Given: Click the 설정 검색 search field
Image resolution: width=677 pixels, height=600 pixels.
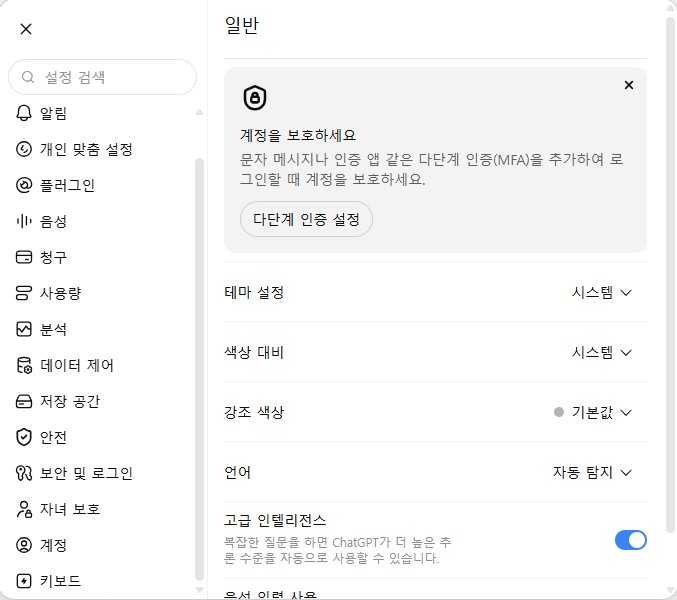Looking at the screenshot, I should pyautogui.click(x=102, y=77).
